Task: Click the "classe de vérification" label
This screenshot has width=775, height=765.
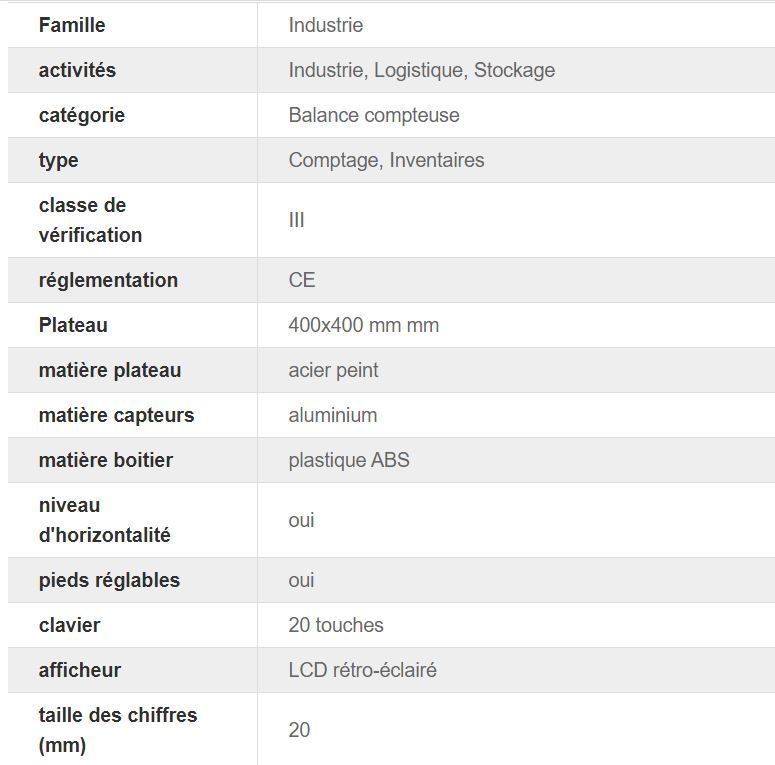Action: [x=90, y=220]
